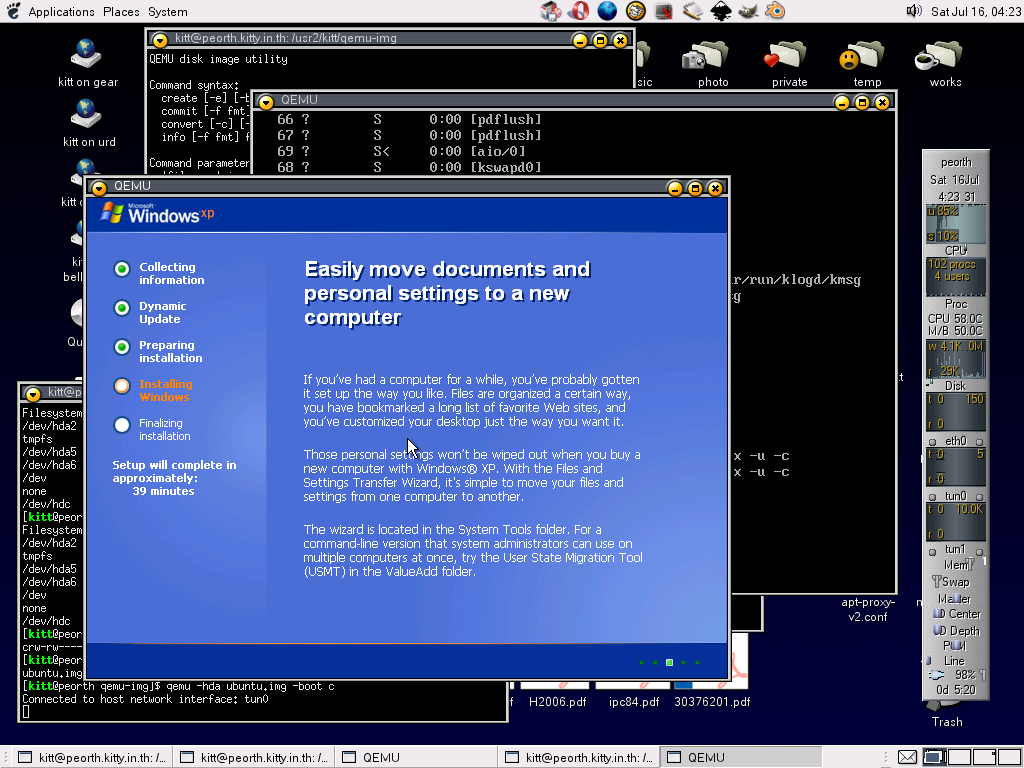Screen dimensions: 1024x768
Task: Open the Places menu
Action: pos(121,12)
